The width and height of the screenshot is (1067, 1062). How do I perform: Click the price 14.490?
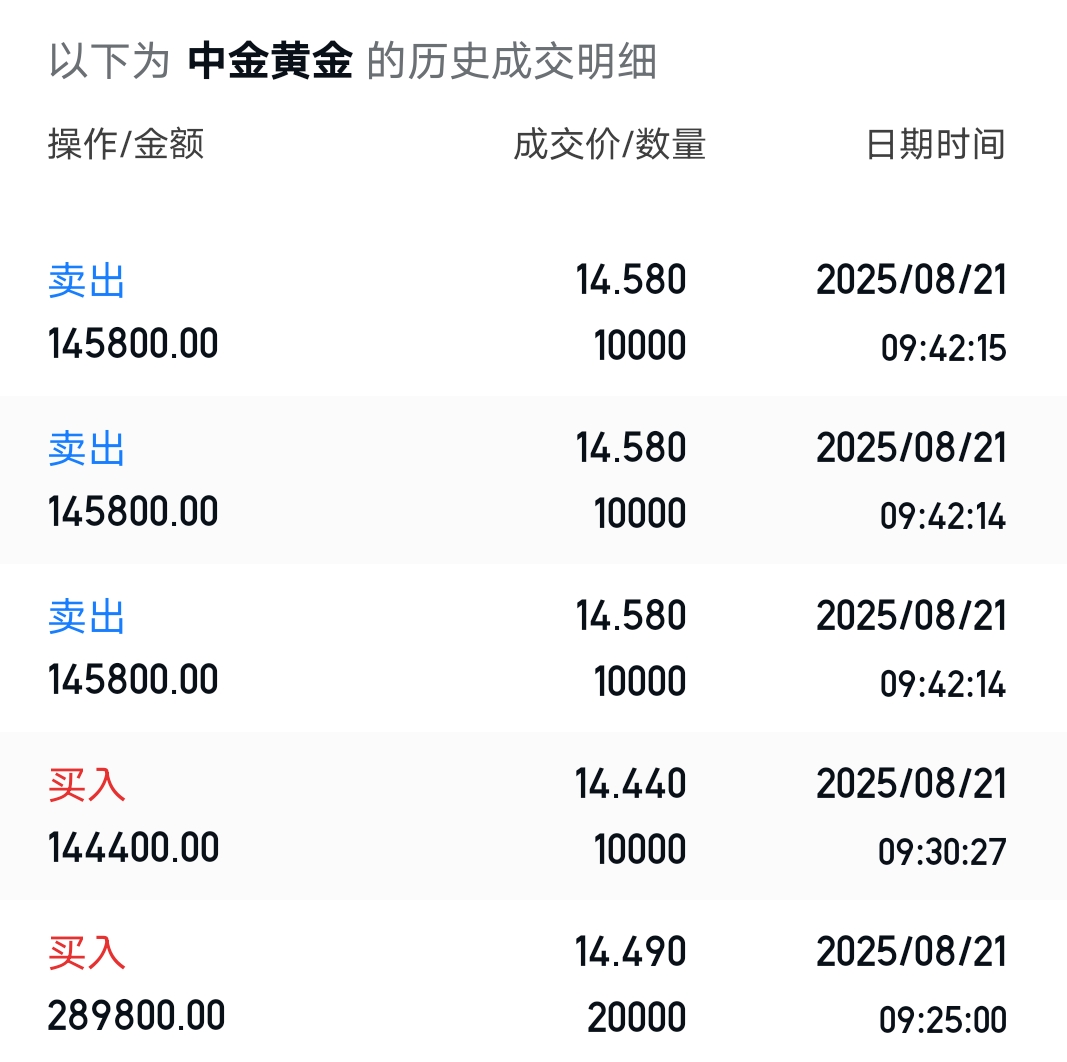(631, 952)
